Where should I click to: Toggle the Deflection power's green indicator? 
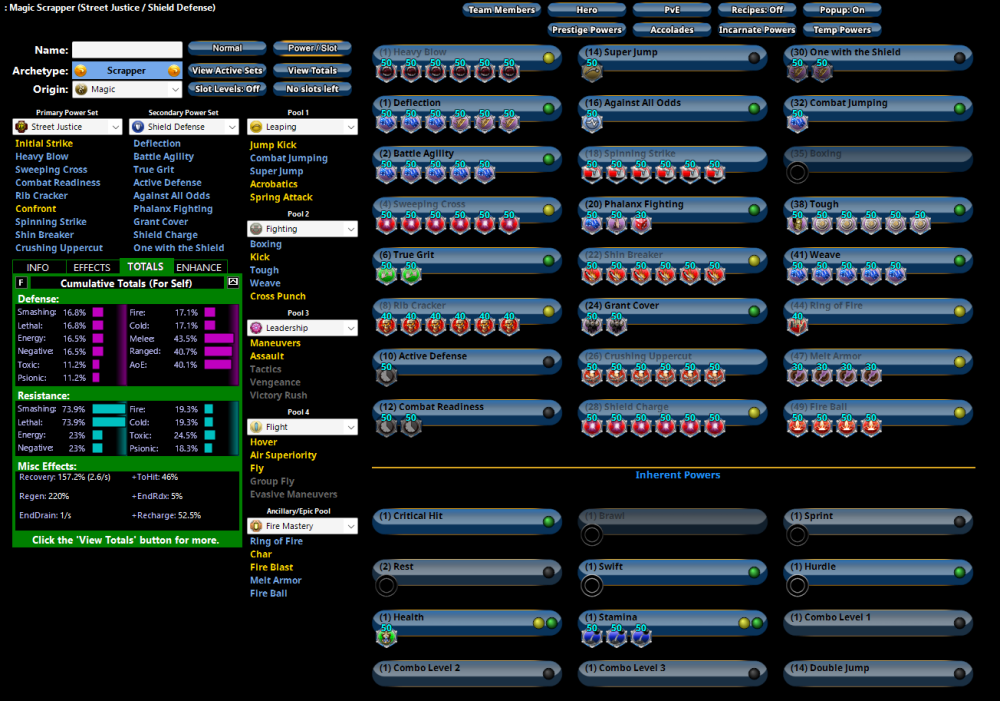548,108
